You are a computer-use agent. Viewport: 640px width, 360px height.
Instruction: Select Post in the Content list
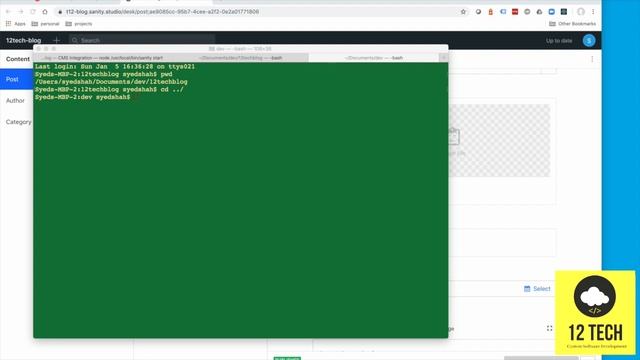16,79
